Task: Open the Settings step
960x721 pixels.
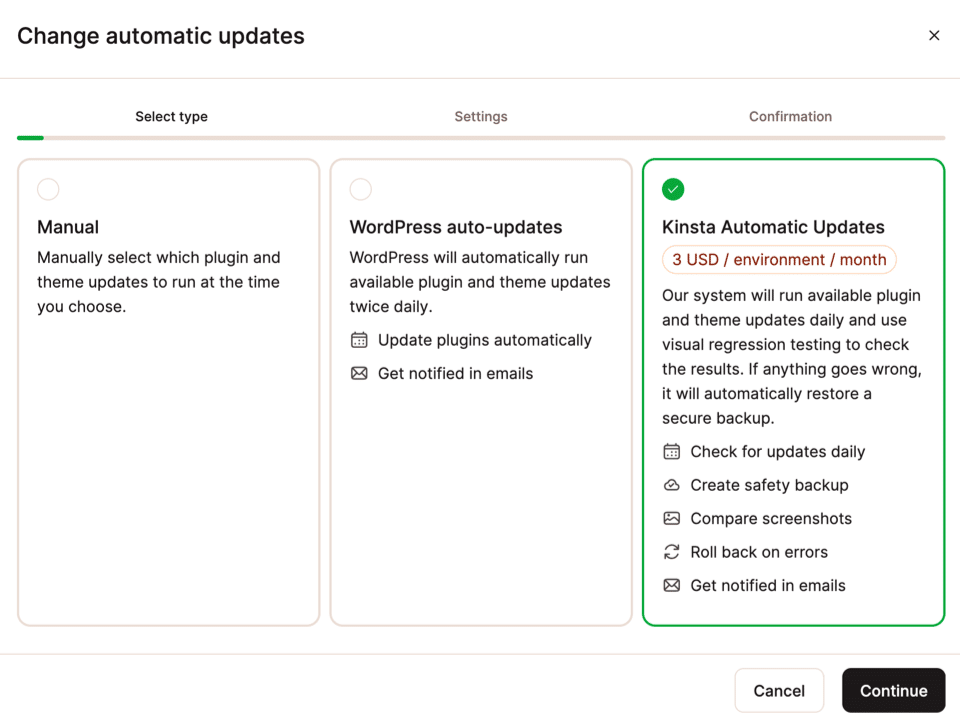Action: coord(481,116)
